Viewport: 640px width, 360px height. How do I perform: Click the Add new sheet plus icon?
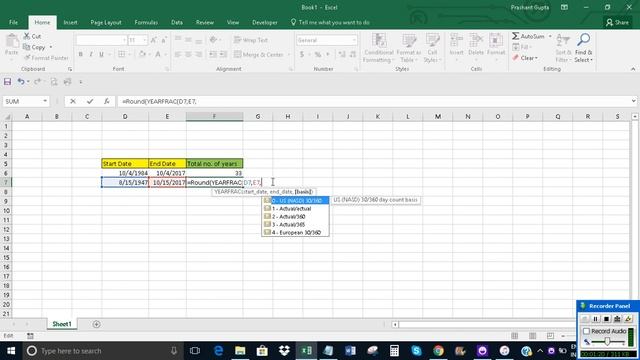[x=96, y=324]
